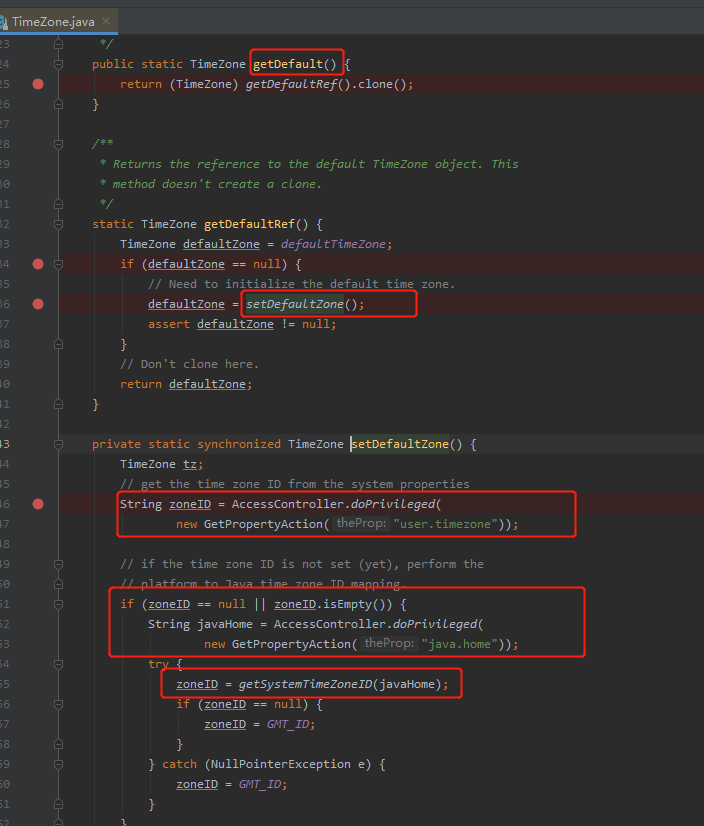This screenshot has height=826, width=704.
Task: Click the comment "Need to initialize the default time zone."
Action: coord(301,284)
